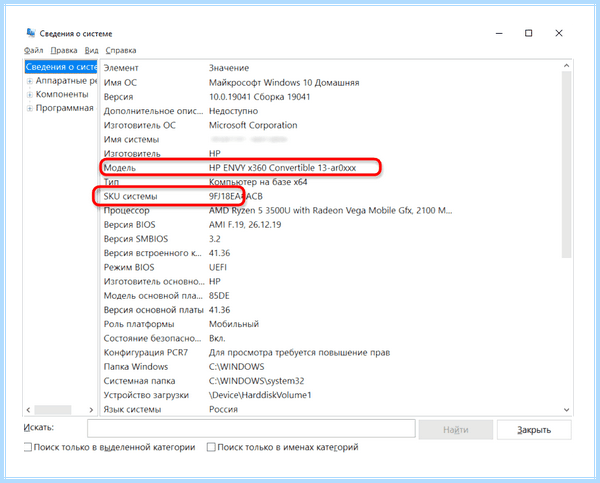Select the Модель row
Image resolution: width=600 pixels, height=483 pixels.
331,168
